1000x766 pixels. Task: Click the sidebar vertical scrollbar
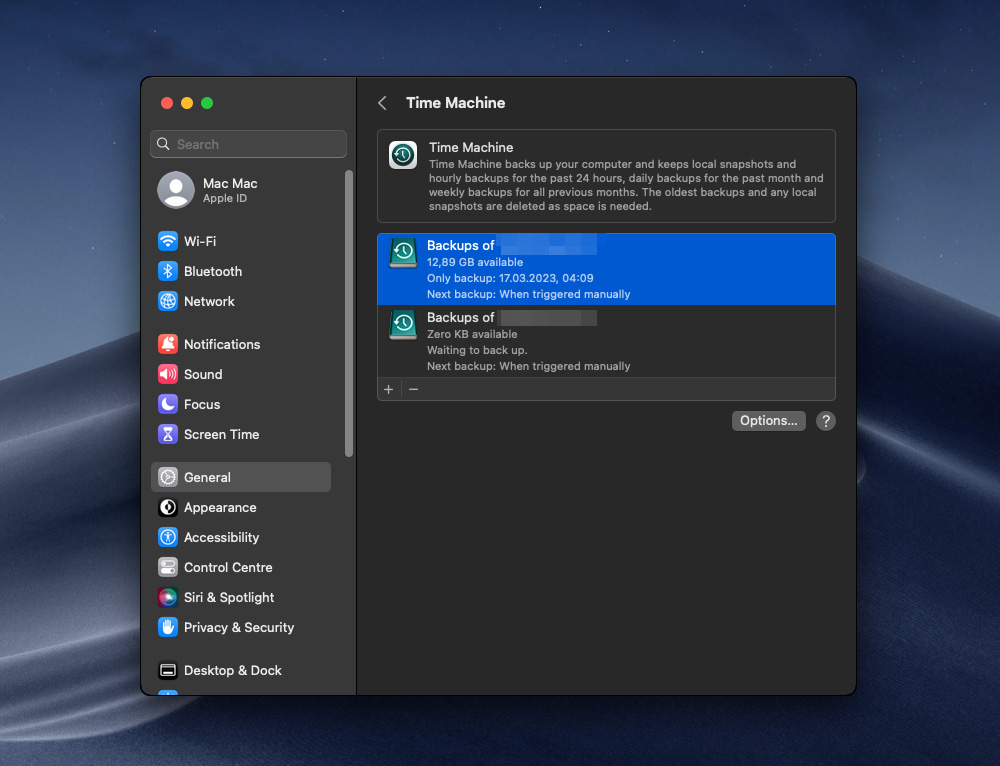(349, 313)
